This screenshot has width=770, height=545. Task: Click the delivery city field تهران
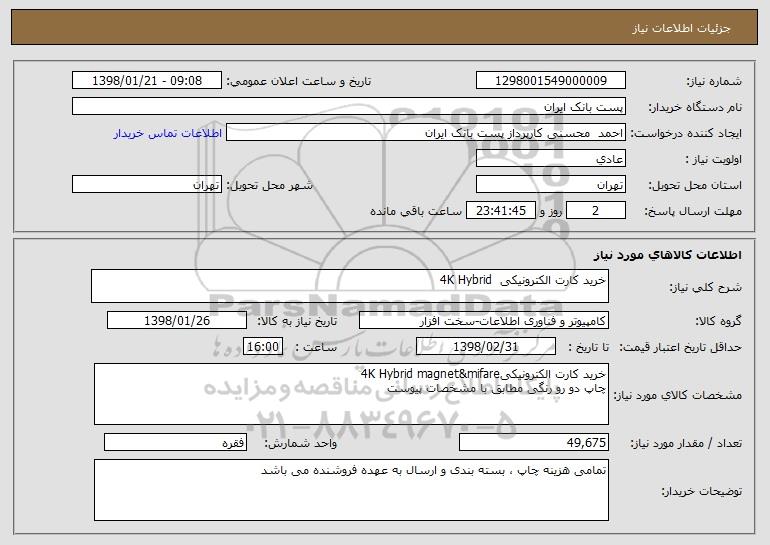[147, 184]
